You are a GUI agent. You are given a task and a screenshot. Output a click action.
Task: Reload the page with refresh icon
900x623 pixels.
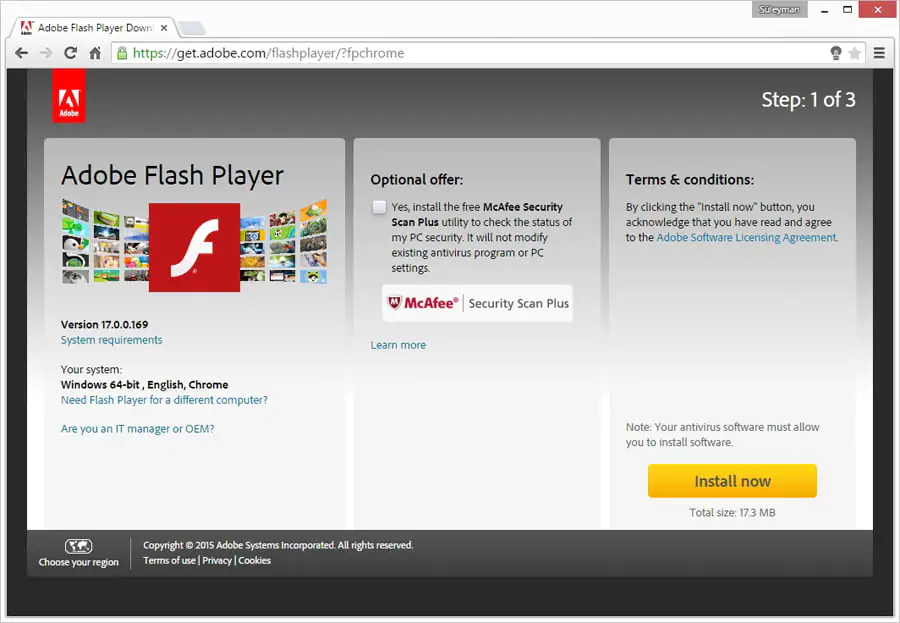70,53
